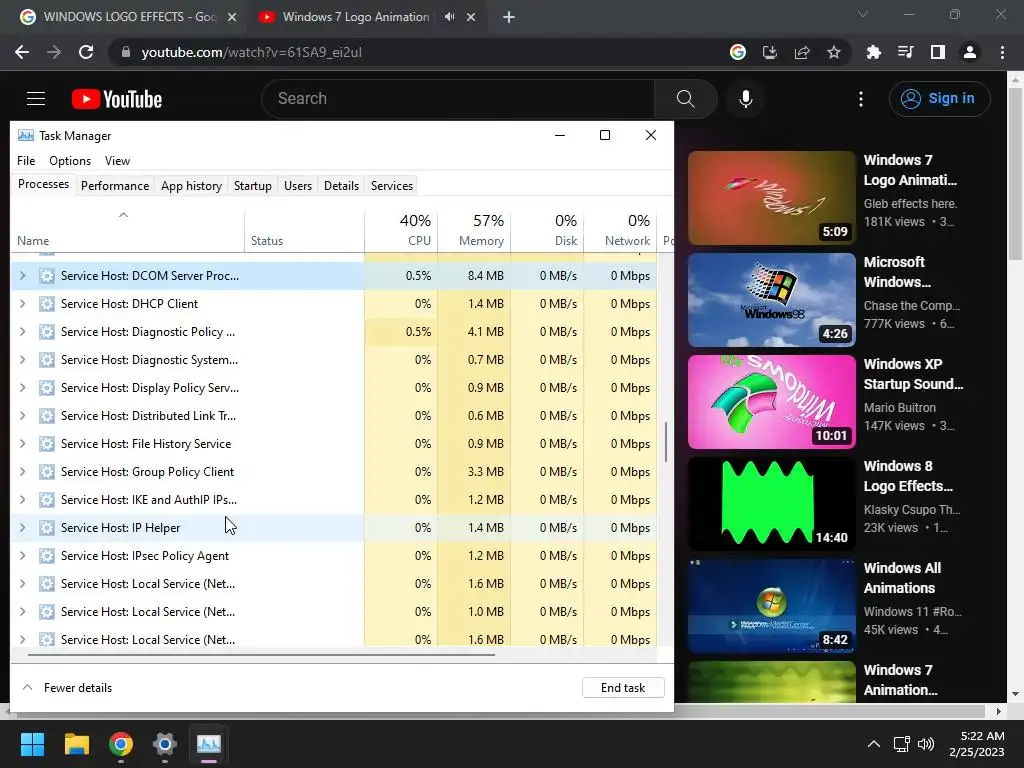Viewport: 1024px width, 768px height.
Task: Mute the Windows 7 Logo Animation tab
Action: pos(449,17)
